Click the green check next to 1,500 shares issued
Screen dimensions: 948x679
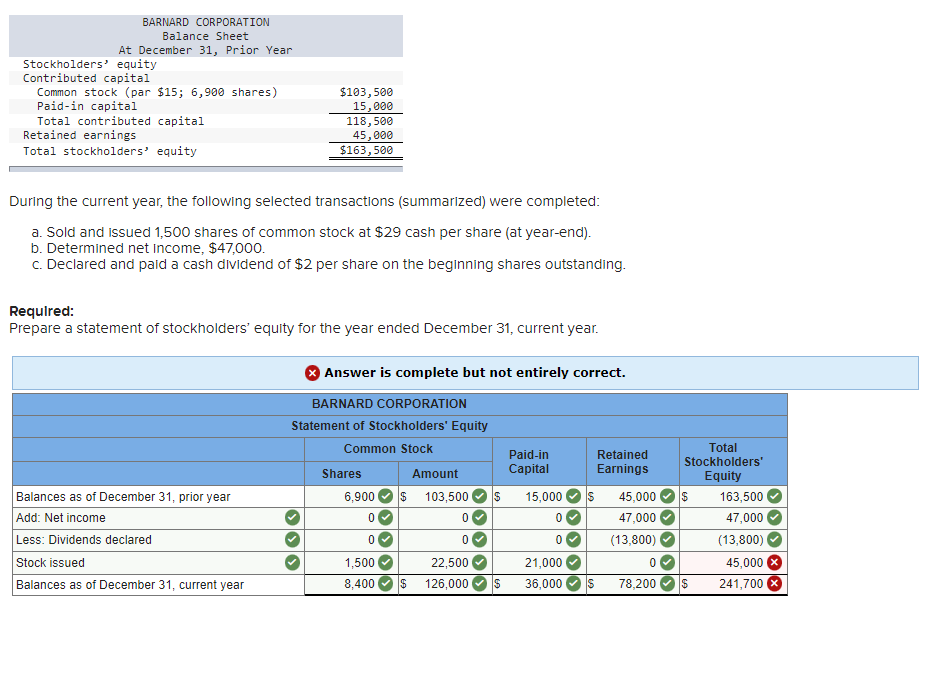pos(385,563)
